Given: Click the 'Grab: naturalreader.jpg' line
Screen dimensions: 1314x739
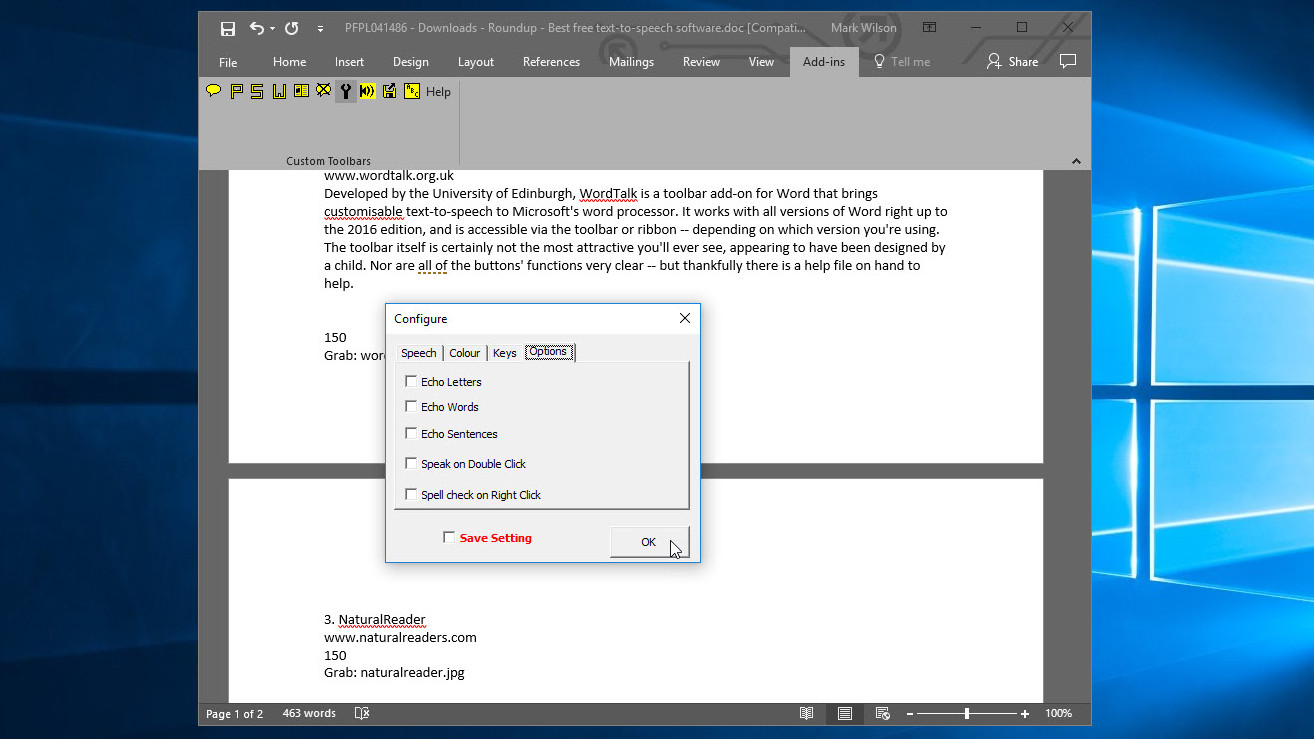Looking at the screenshot, I should (x=394, y=673).
